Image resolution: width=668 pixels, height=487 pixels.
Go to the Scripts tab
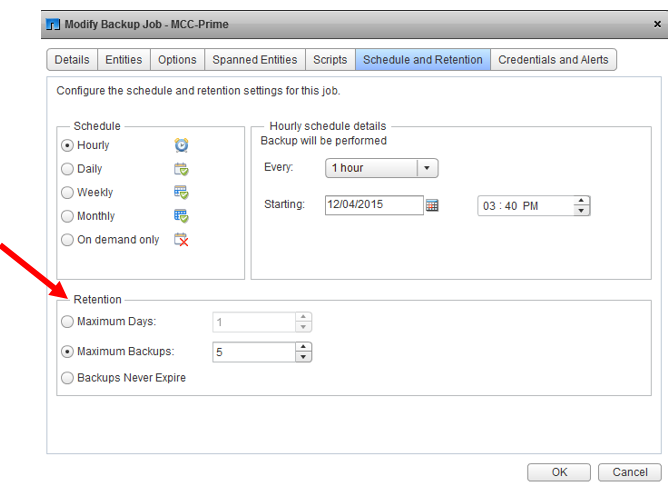[330, 60]
